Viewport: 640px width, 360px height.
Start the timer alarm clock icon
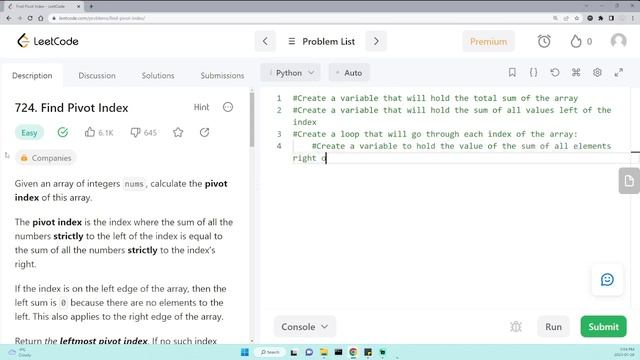(544, 41)
